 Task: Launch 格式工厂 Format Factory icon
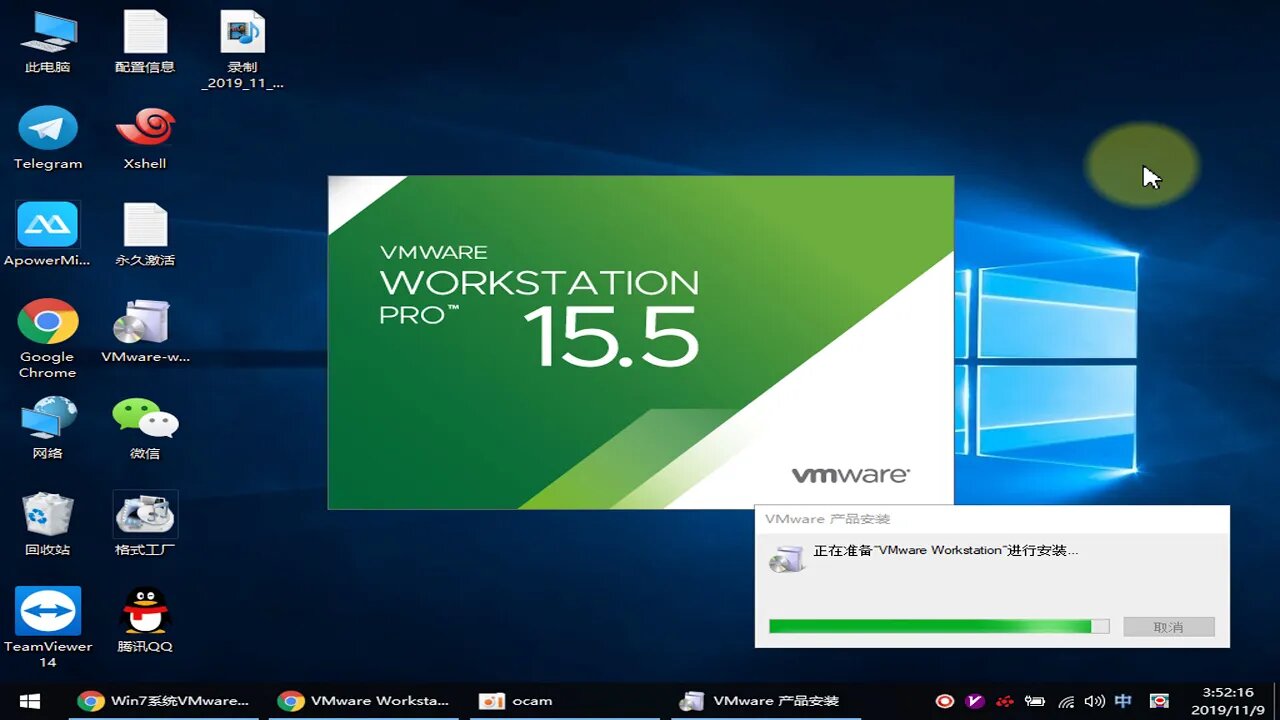pos(145,524)
